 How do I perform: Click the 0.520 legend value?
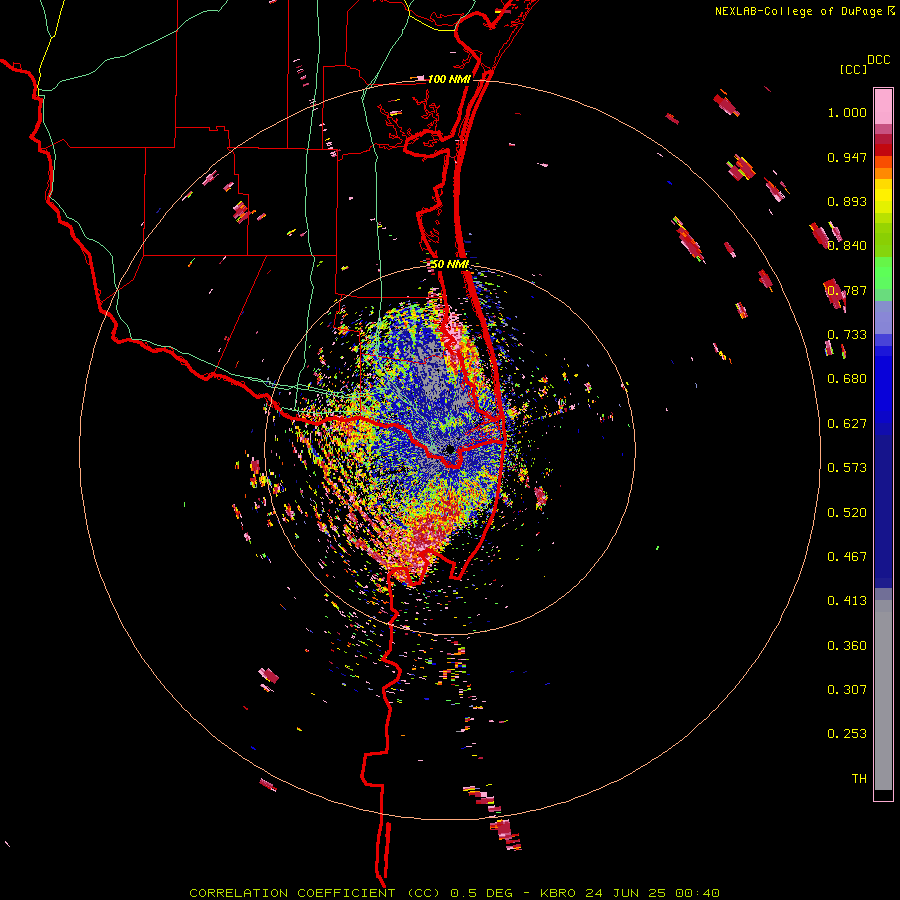[847, 513]
